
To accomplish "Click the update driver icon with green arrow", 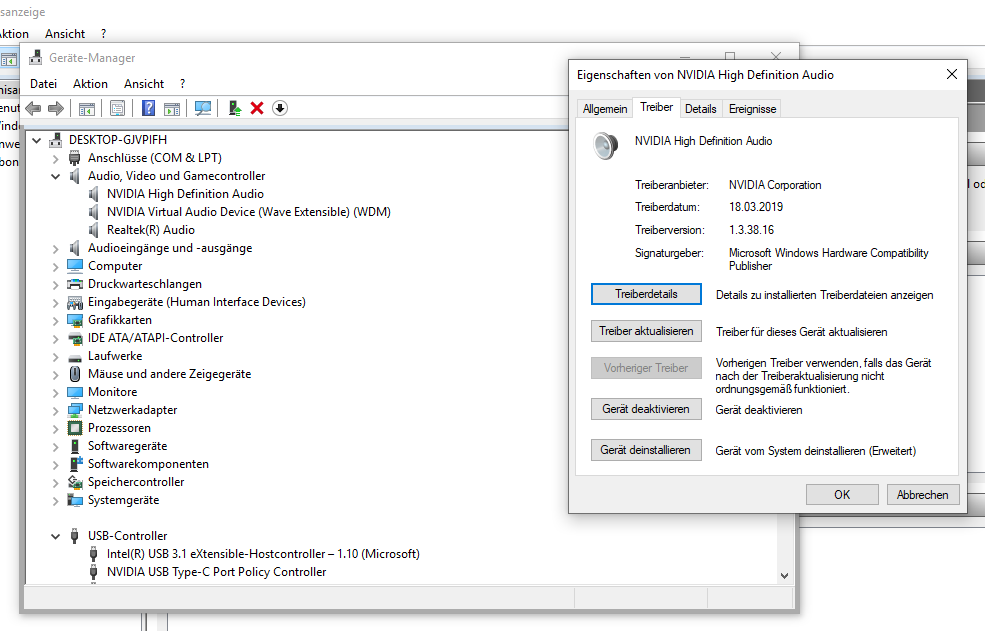I will point(235,108).
